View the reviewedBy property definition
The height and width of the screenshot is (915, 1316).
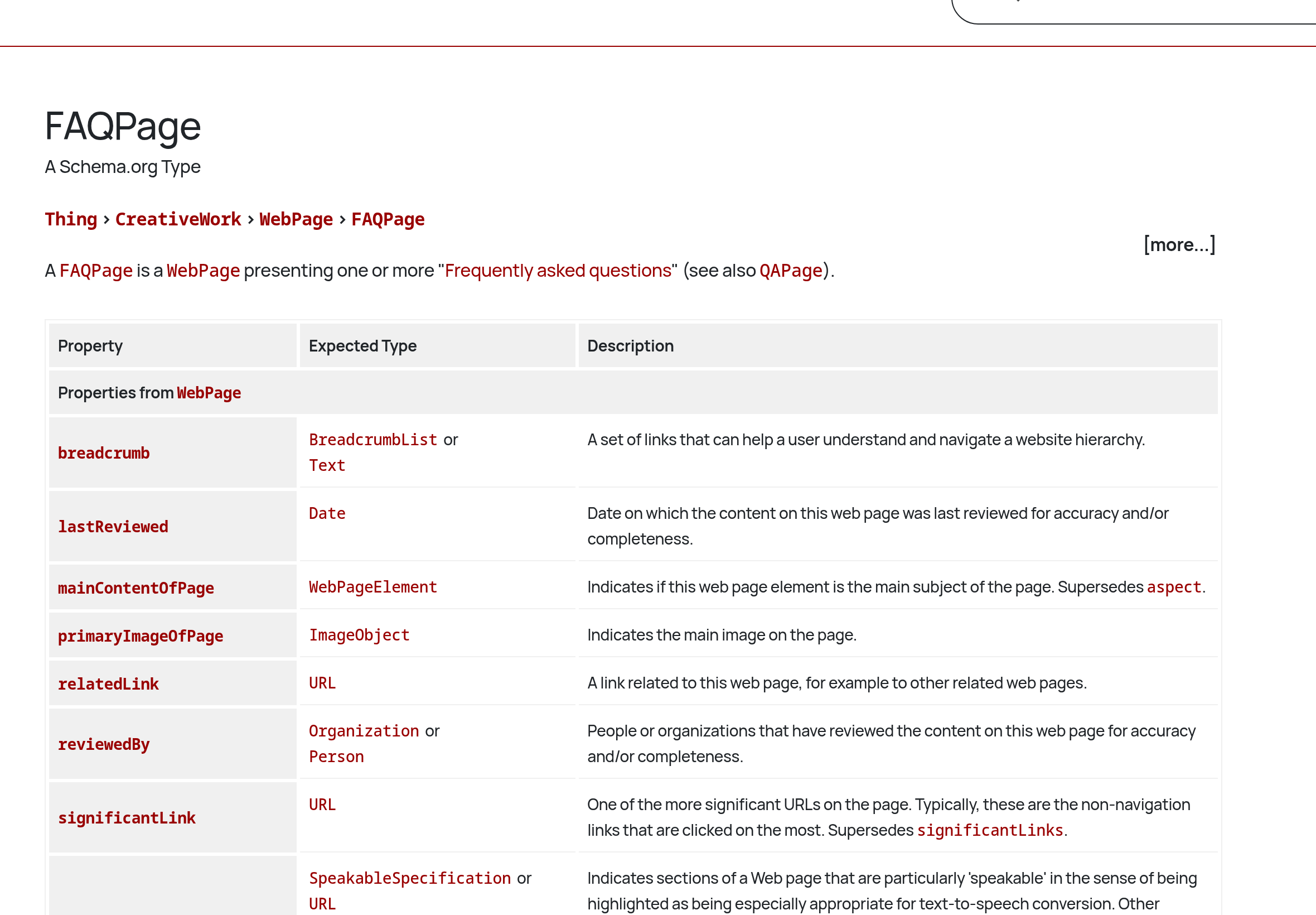(104, 744)
